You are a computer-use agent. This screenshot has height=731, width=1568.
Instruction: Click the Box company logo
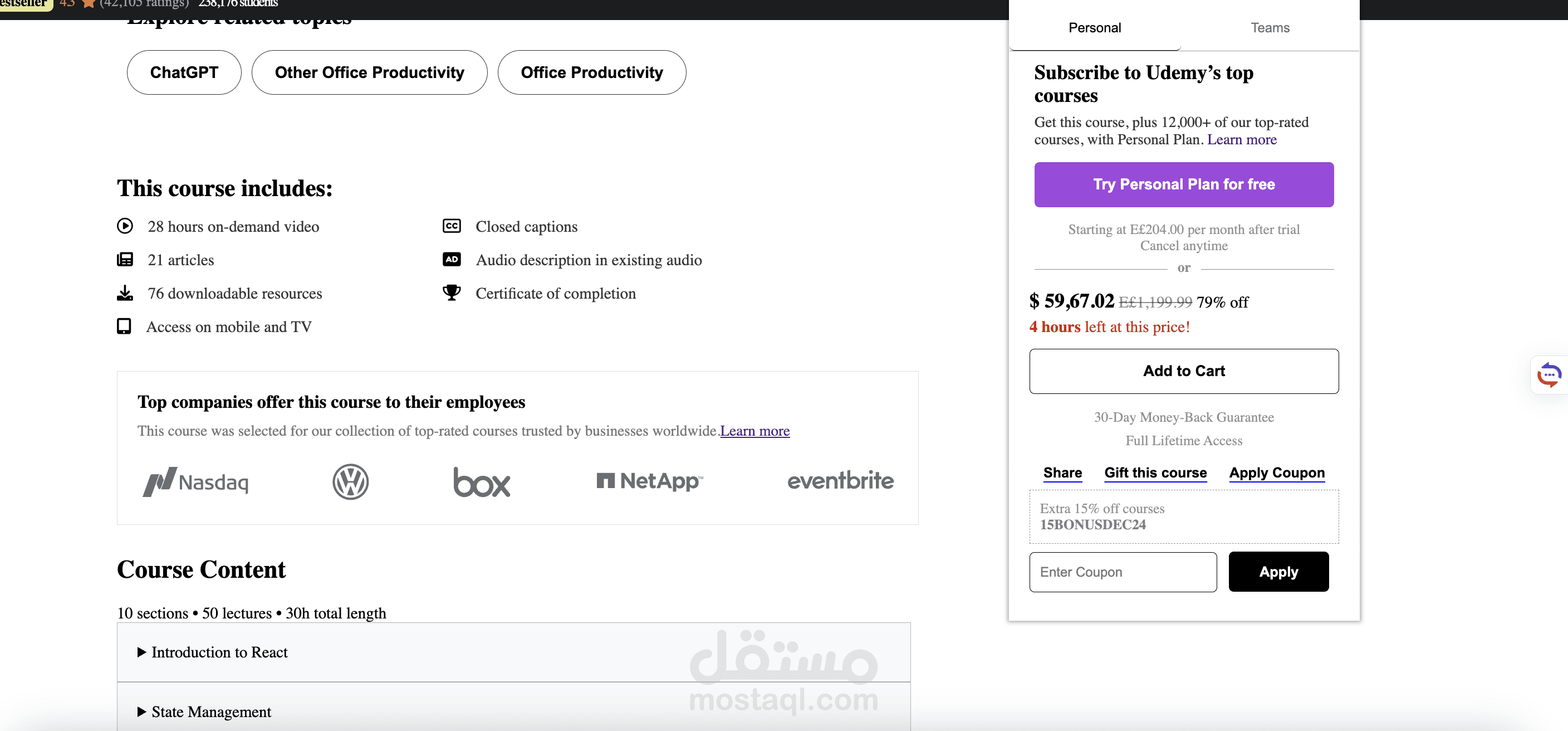tap(482, 482)
